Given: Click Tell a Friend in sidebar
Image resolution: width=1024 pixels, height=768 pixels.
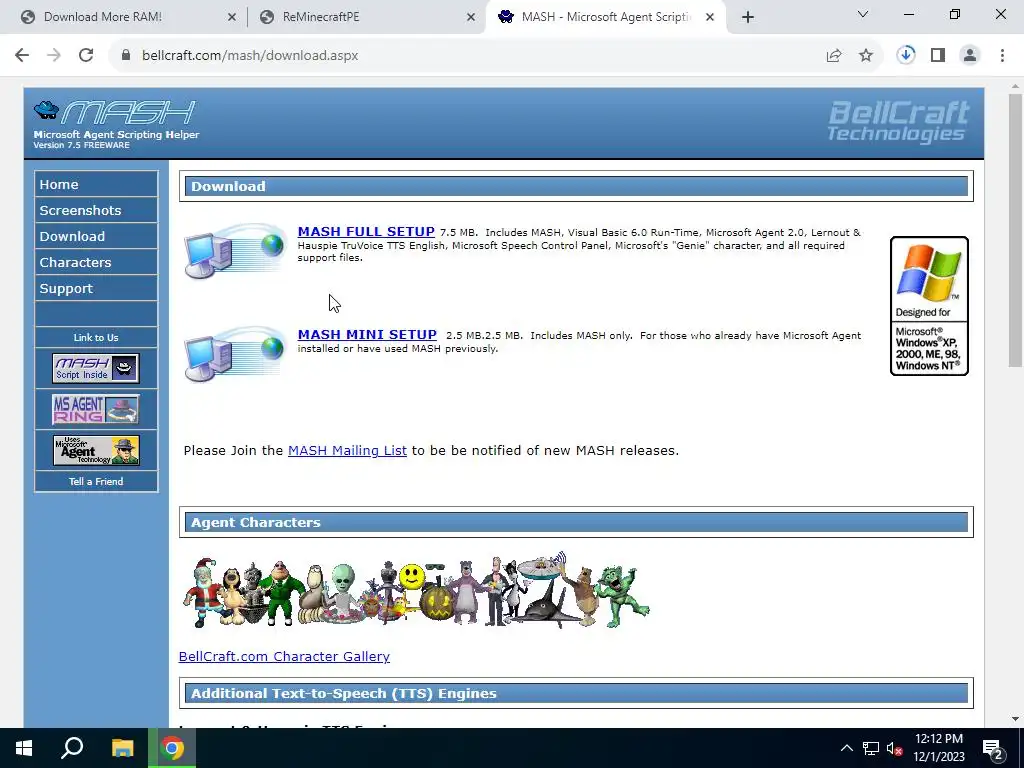Looking at the screenshot, I should [96, 481].
